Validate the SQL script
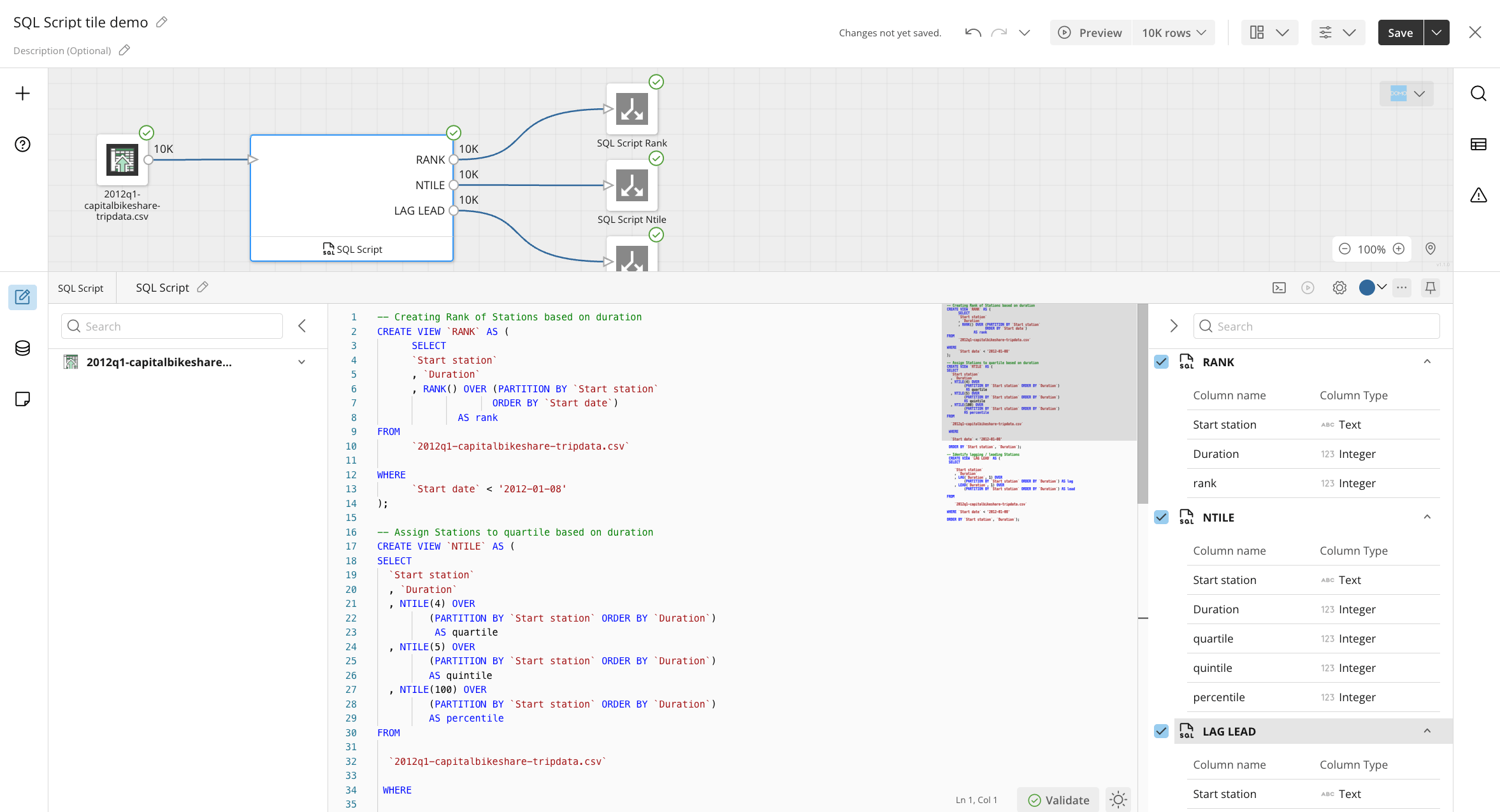This screenshot has width=1500, height=812. [1058, 801]
